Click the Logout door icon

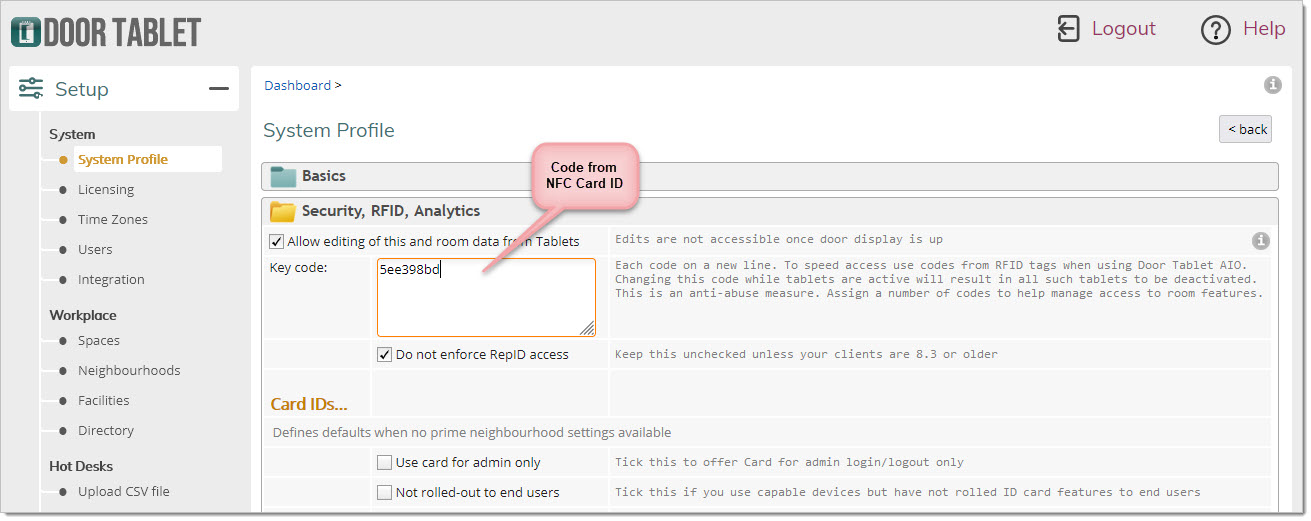click(1069, 29)
